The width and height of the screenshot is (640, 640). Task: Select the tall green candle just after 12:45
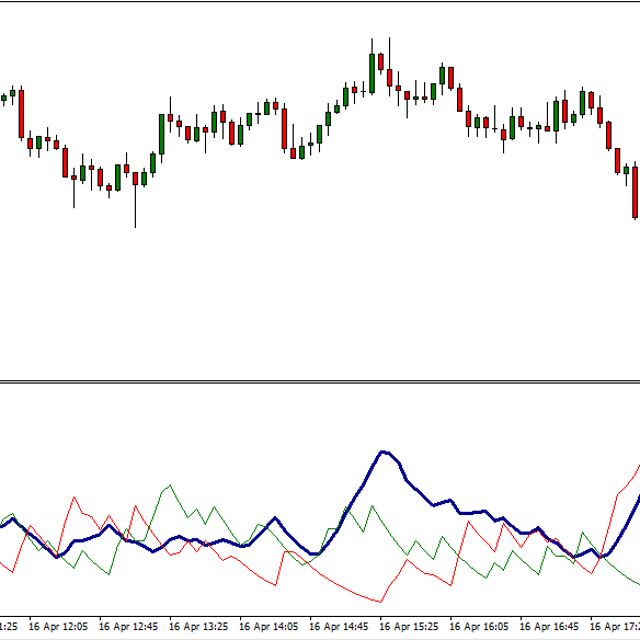(162, 133)
